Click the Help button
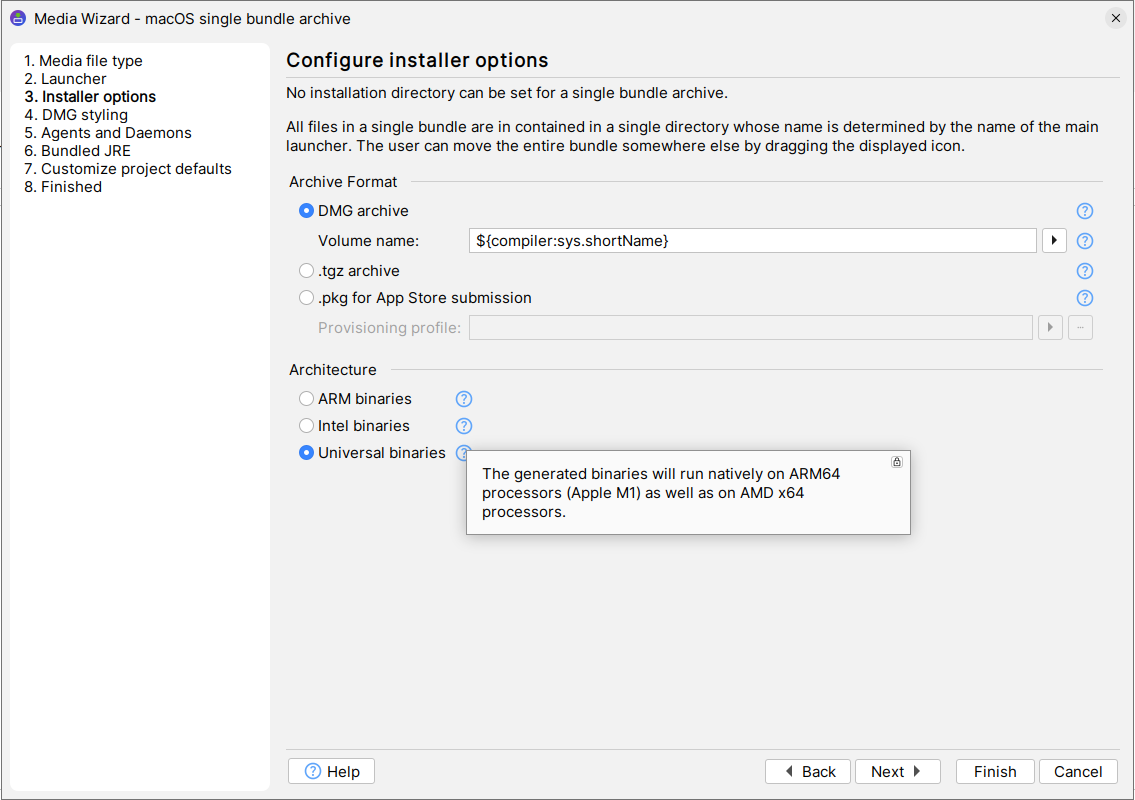 [x=332, y=771]
